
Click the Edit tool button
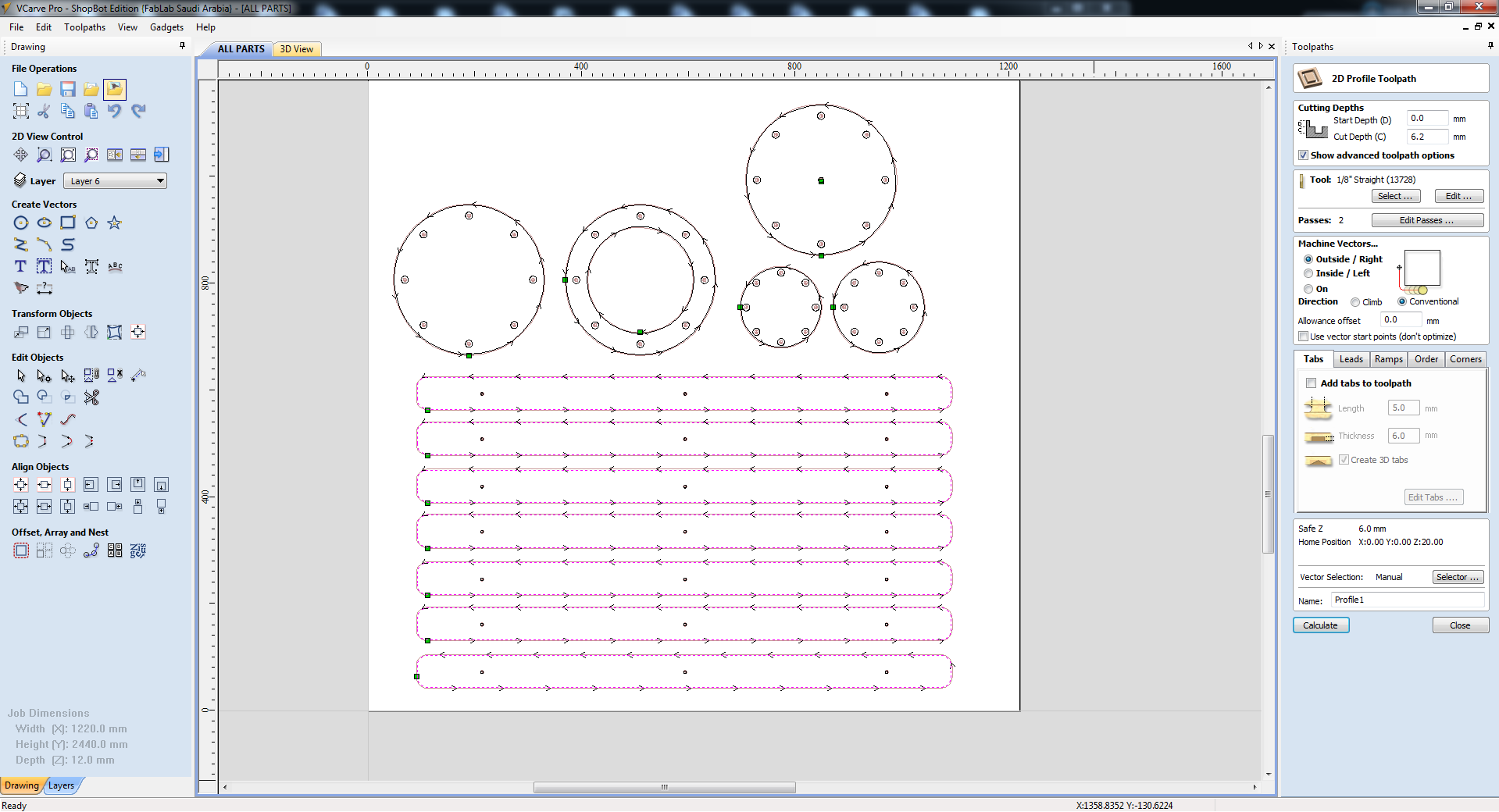tap(1458, 196)
